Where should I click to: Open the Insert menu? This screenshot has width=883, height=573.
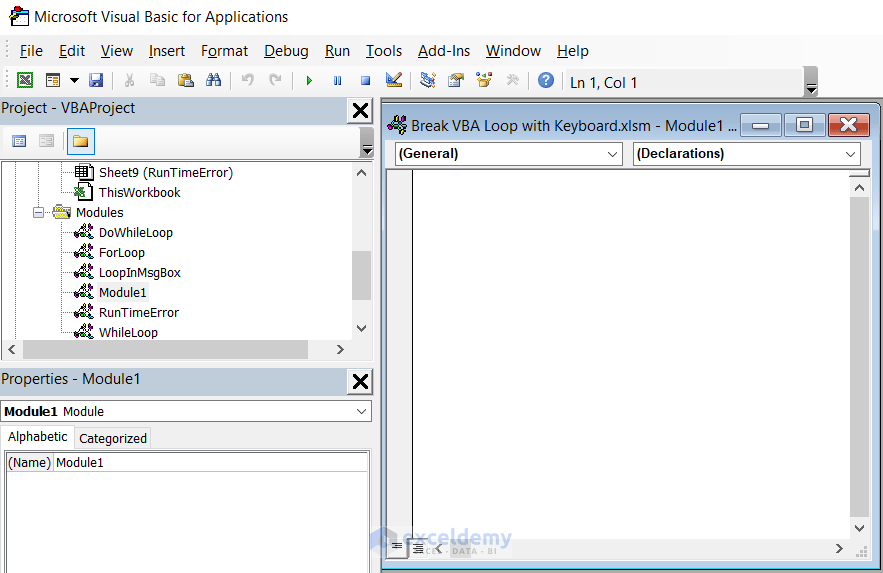(x=167, y=51)
